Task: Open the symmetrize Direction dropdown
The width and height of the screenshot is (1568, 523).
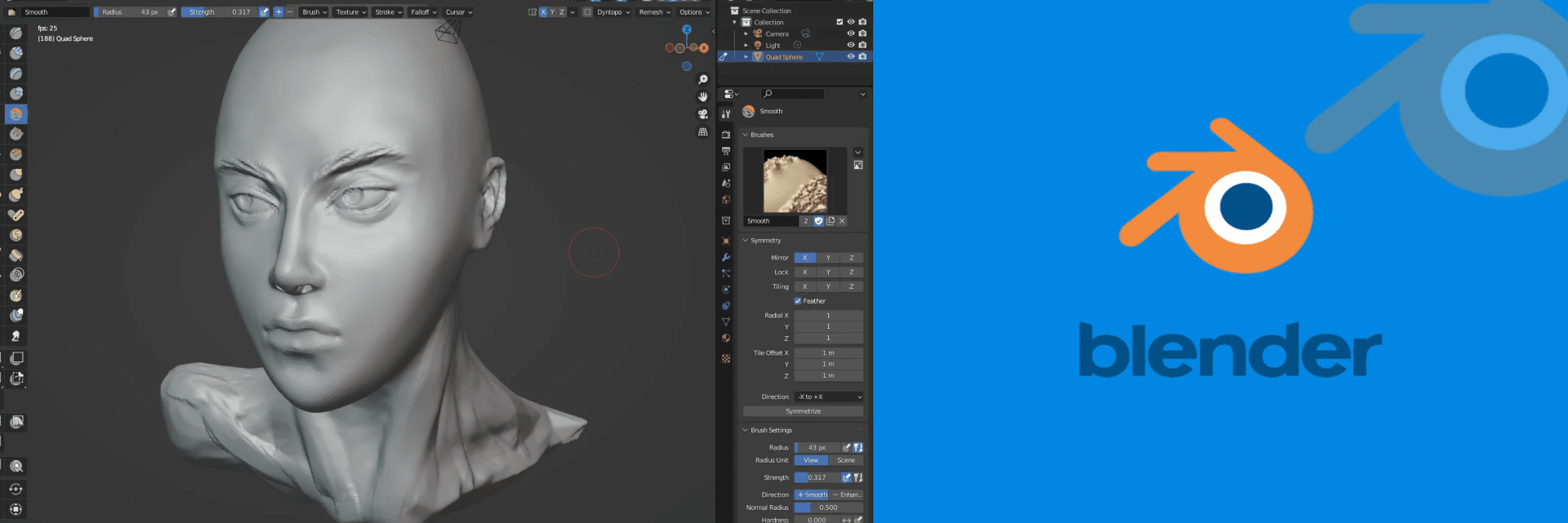Action: click(x=829, y=397)
